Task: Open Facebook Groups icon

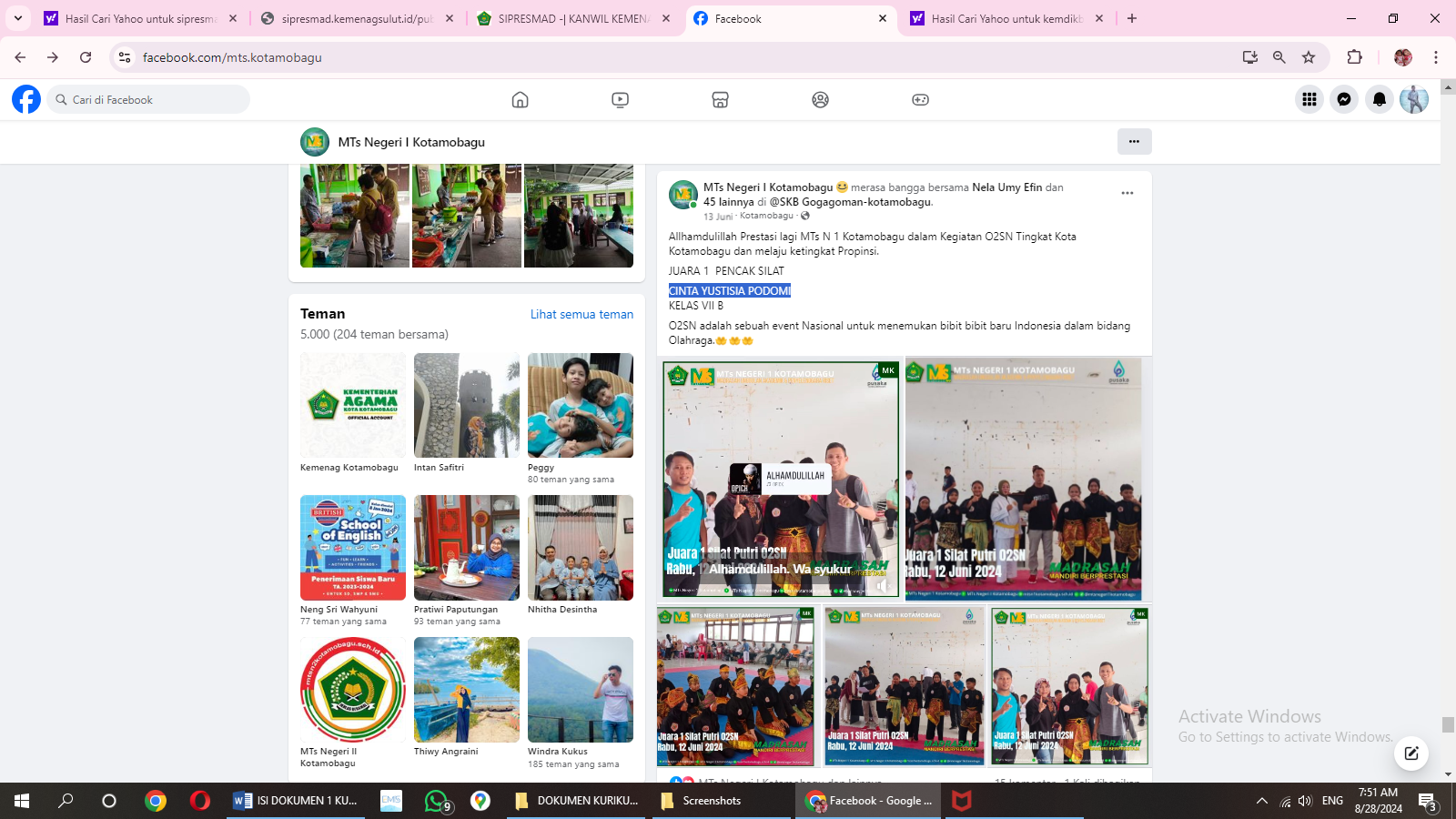Action: click(x=820, y=100)
